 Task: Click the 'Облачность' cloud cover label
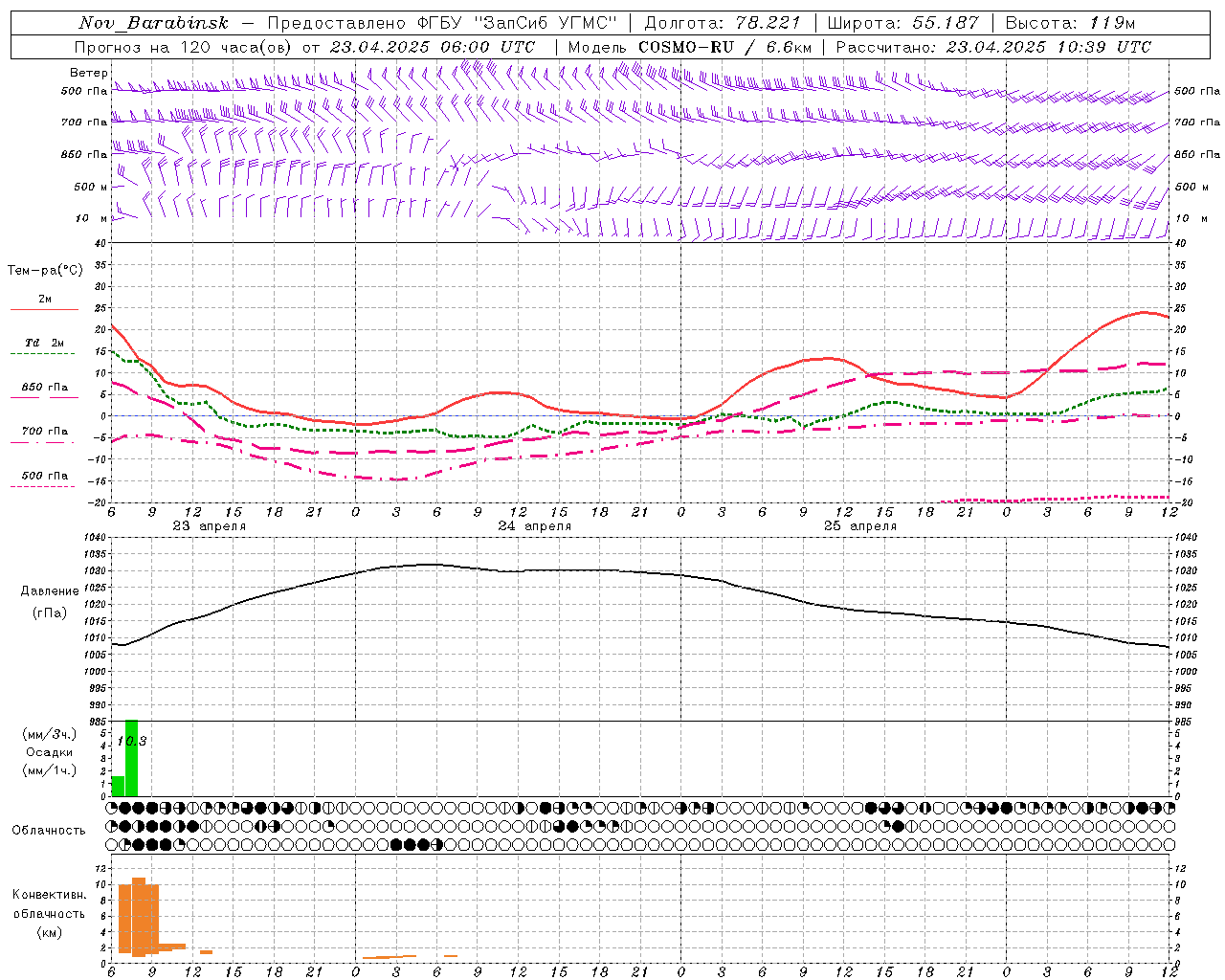coord(49,831)
